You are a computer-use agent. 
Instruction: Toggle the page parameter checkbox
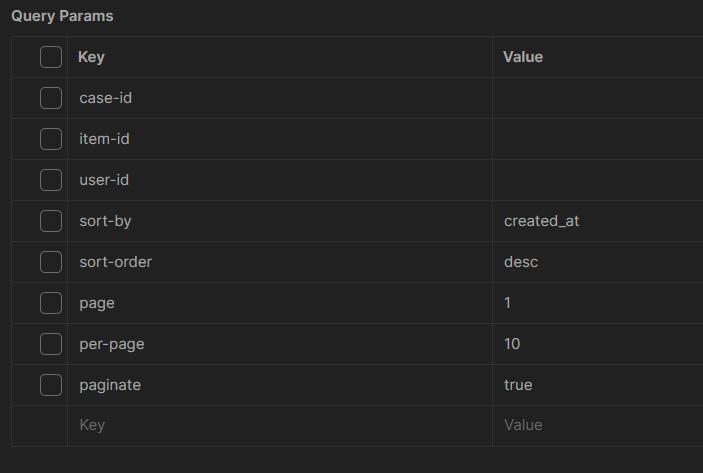tap(51, 303)
